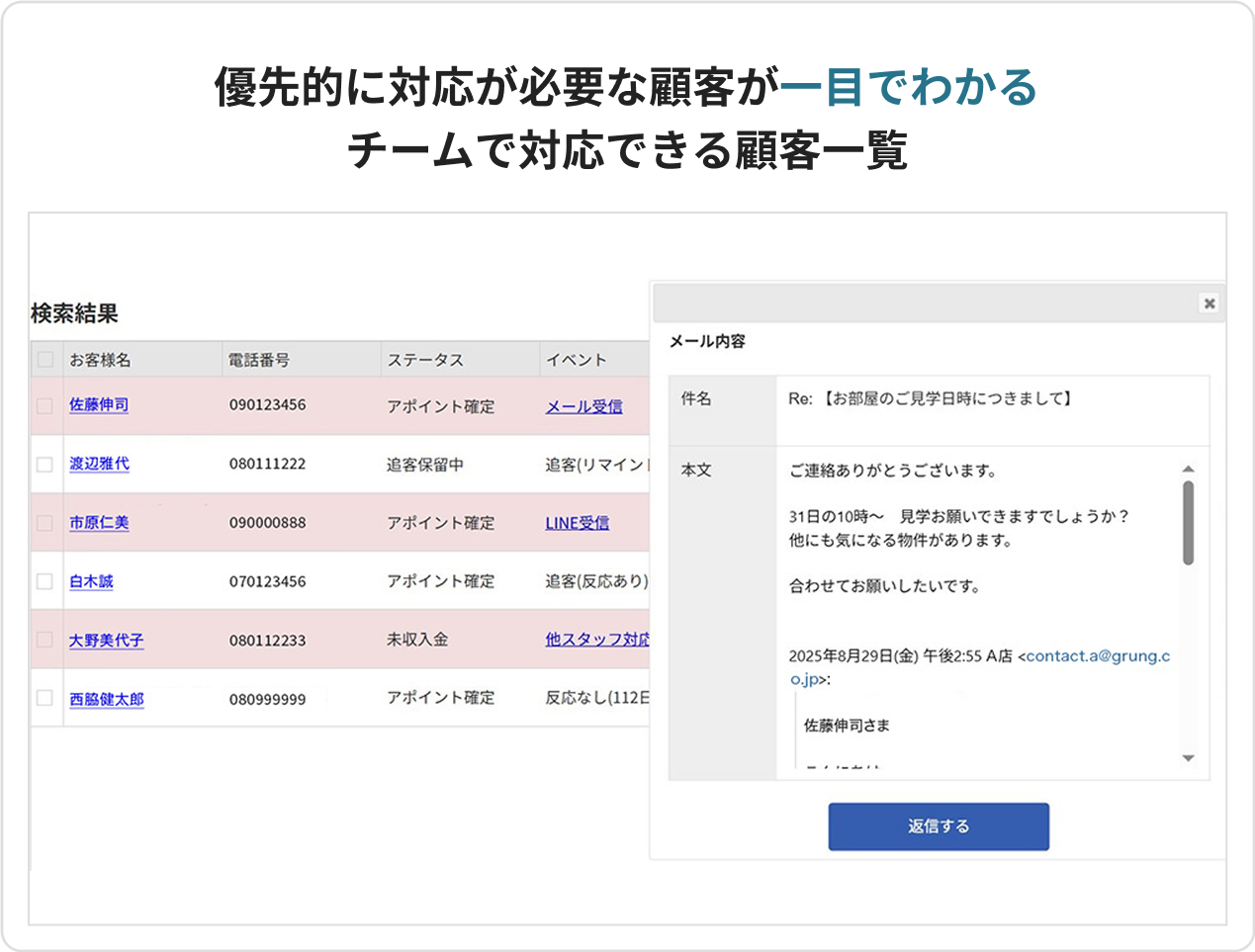Click the contact.a@grung.co.jp email link

pos(1097,656)
